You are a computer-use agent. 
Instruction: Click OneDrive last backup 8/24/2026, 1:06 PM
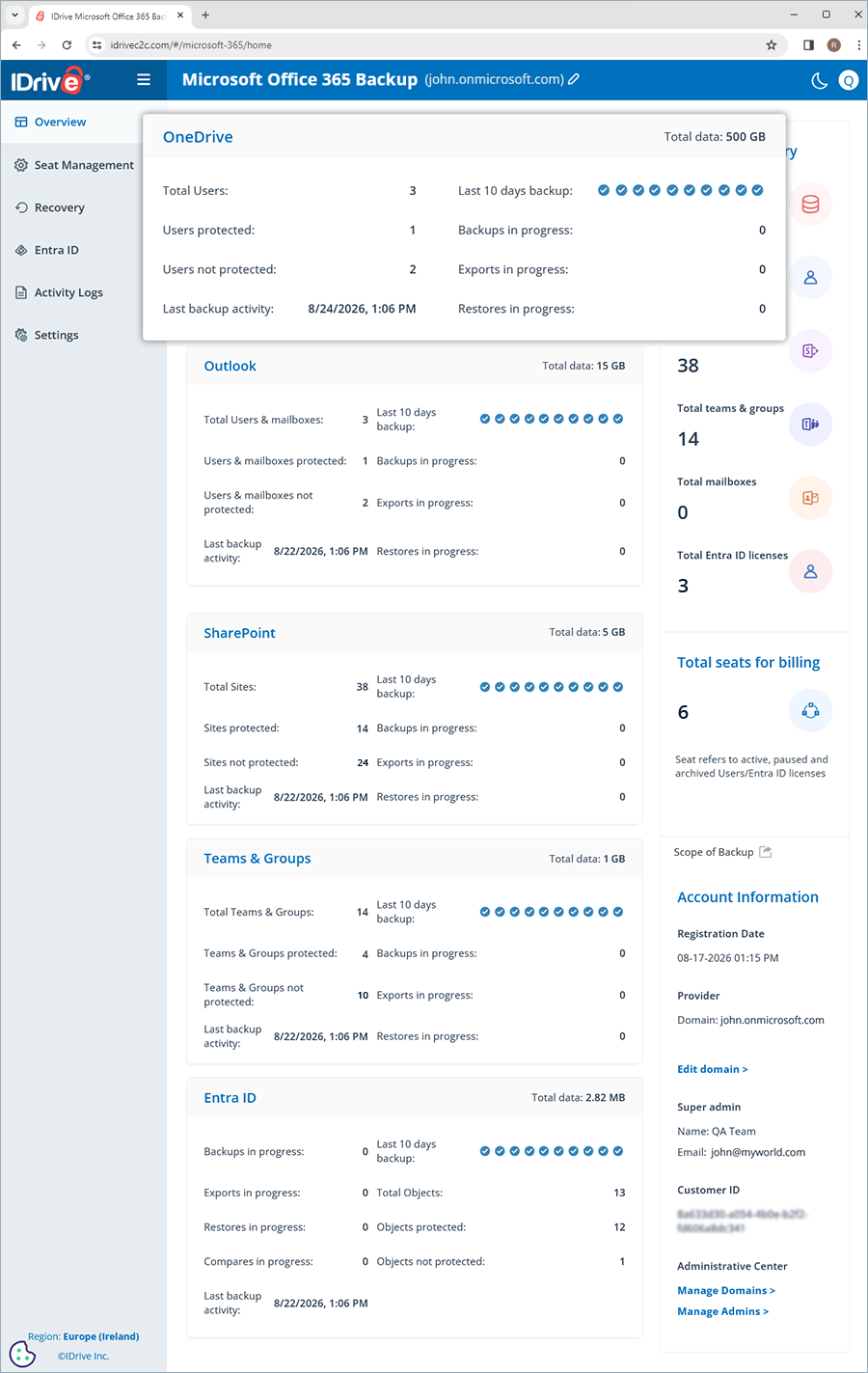tap(362, 309)
